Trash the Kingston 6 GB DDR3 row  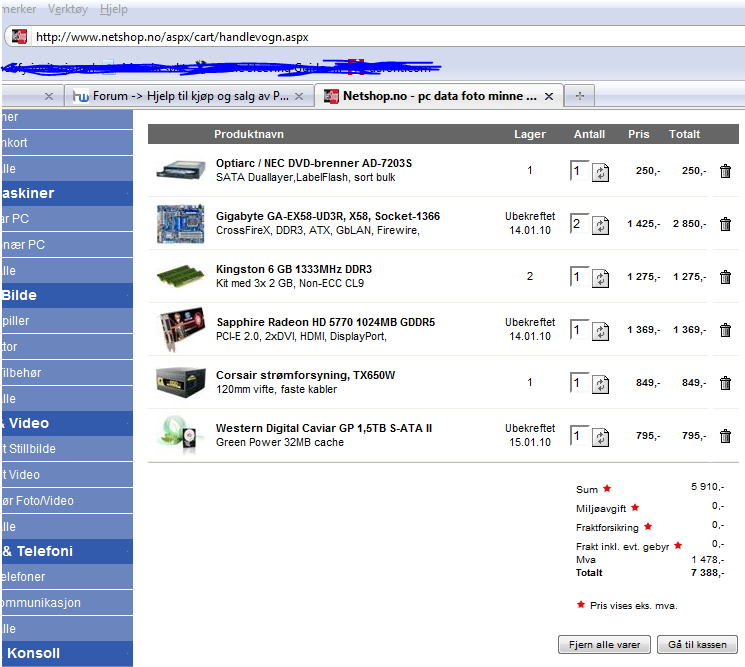(x=725, y=277)
